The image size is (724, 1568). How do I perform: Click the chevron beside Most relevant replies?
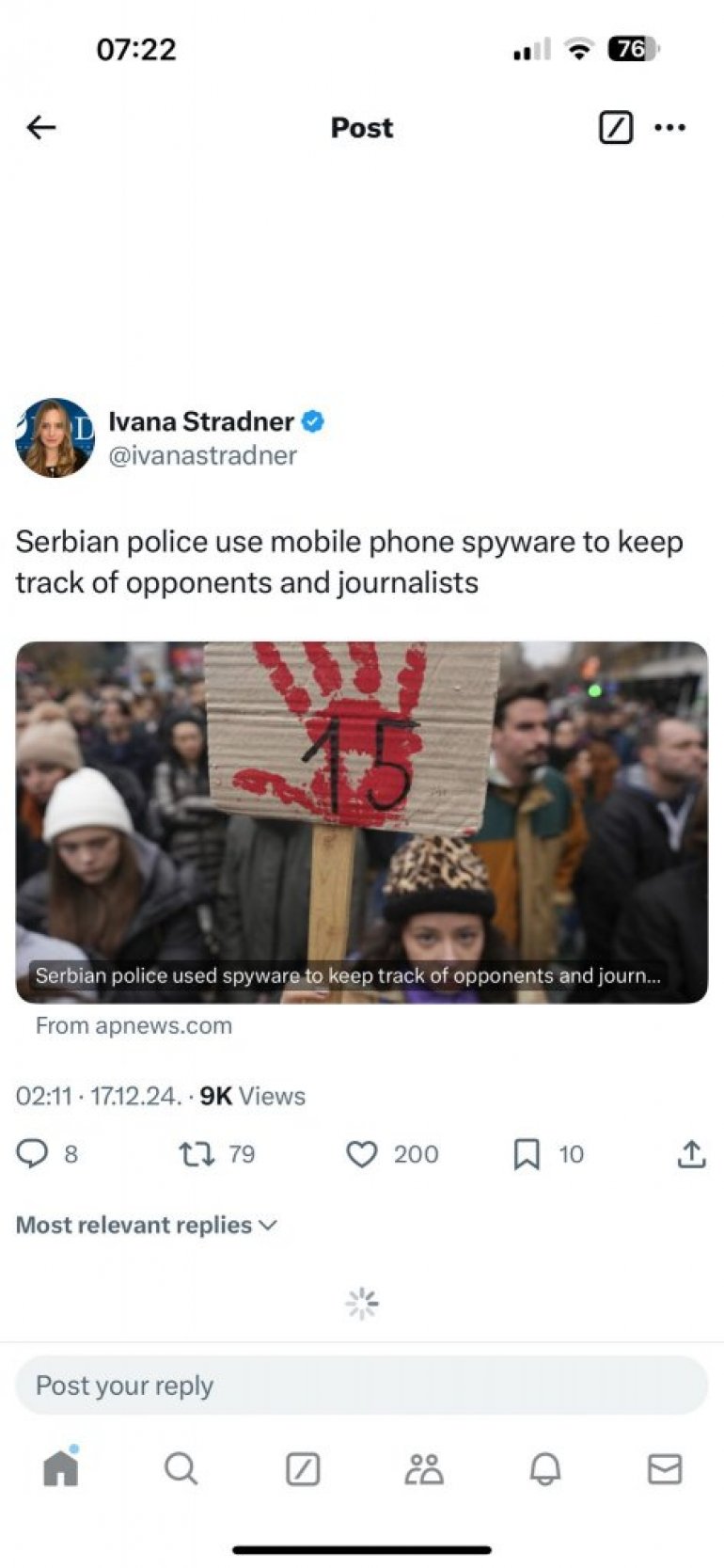(268, 1225)
